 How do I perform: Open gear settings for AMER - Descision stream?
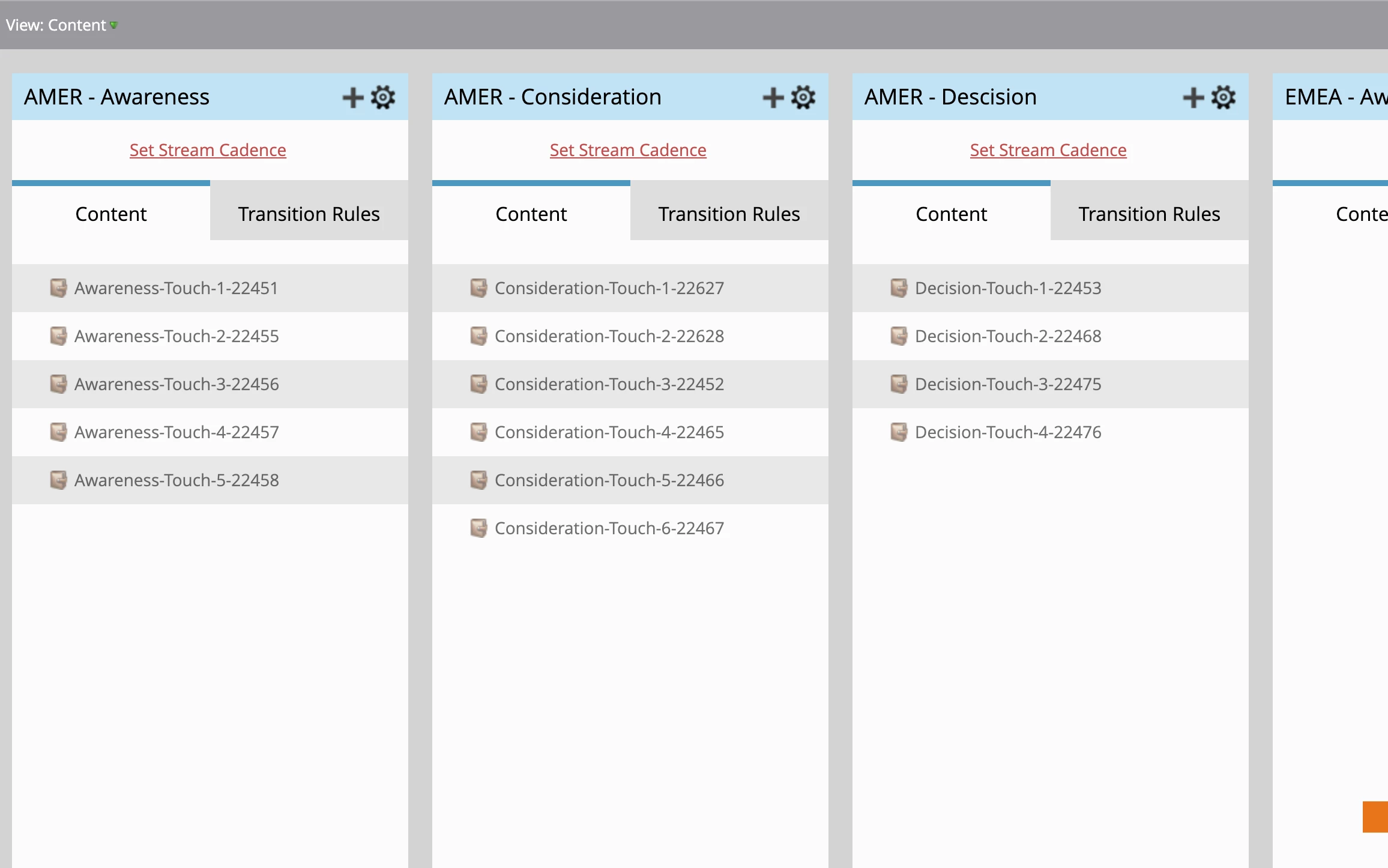click(1224, 97)
